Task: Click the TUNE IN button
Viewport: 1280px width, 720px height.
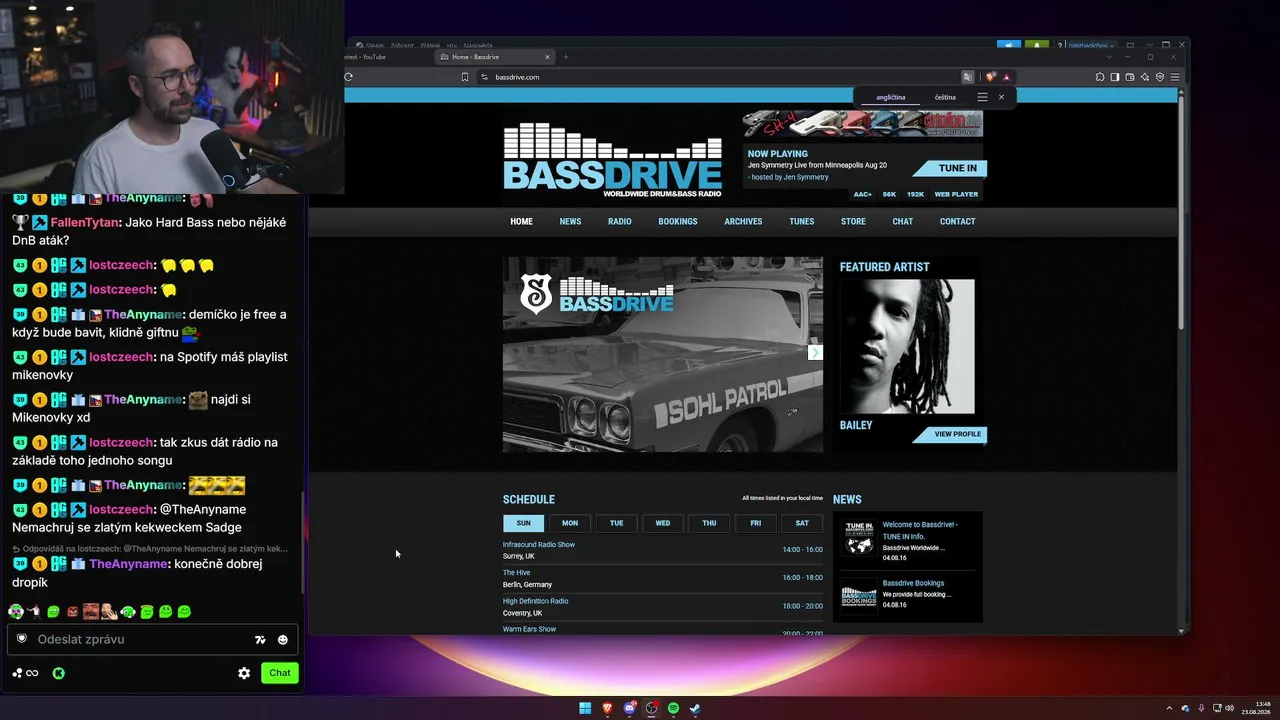Action: pyautogui.click(x=950, y=168)
